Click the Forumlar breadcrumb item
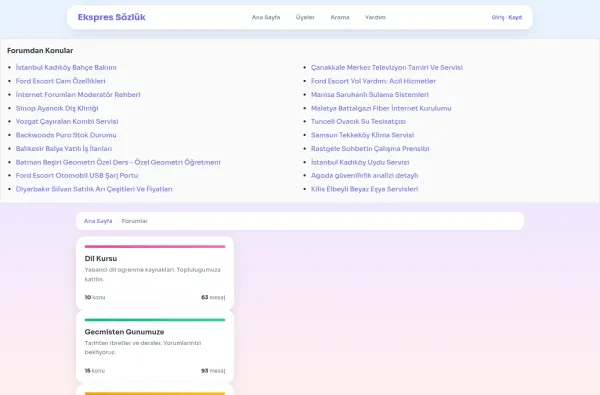 click(x=134, y=221)
